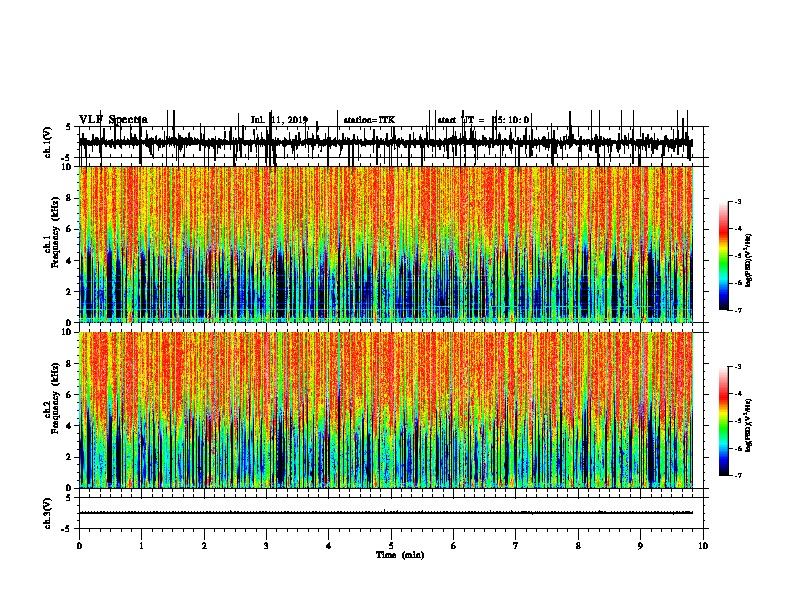Click the 'VLF Spectra' plot title
Screen dimensions: 792x612
113,120
